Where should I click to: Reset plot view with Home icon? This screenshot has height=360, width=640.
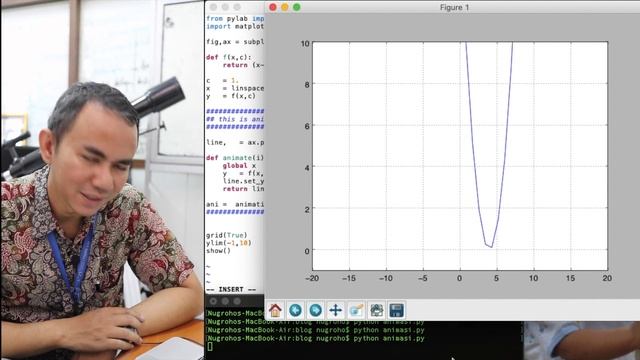(x=275, y=311)
